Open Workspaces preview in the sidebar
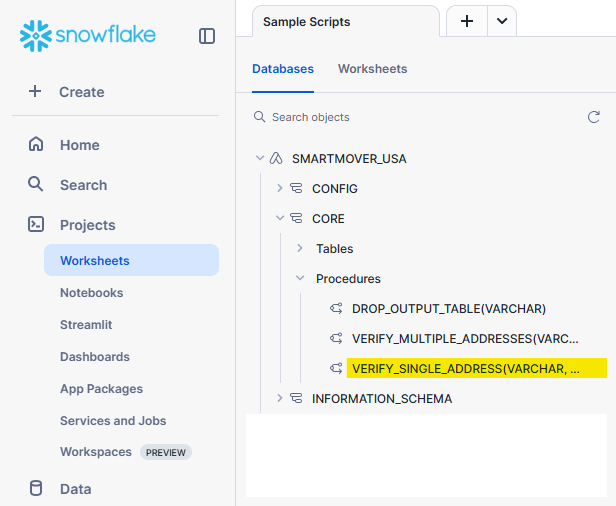 [x=96, y=452]
